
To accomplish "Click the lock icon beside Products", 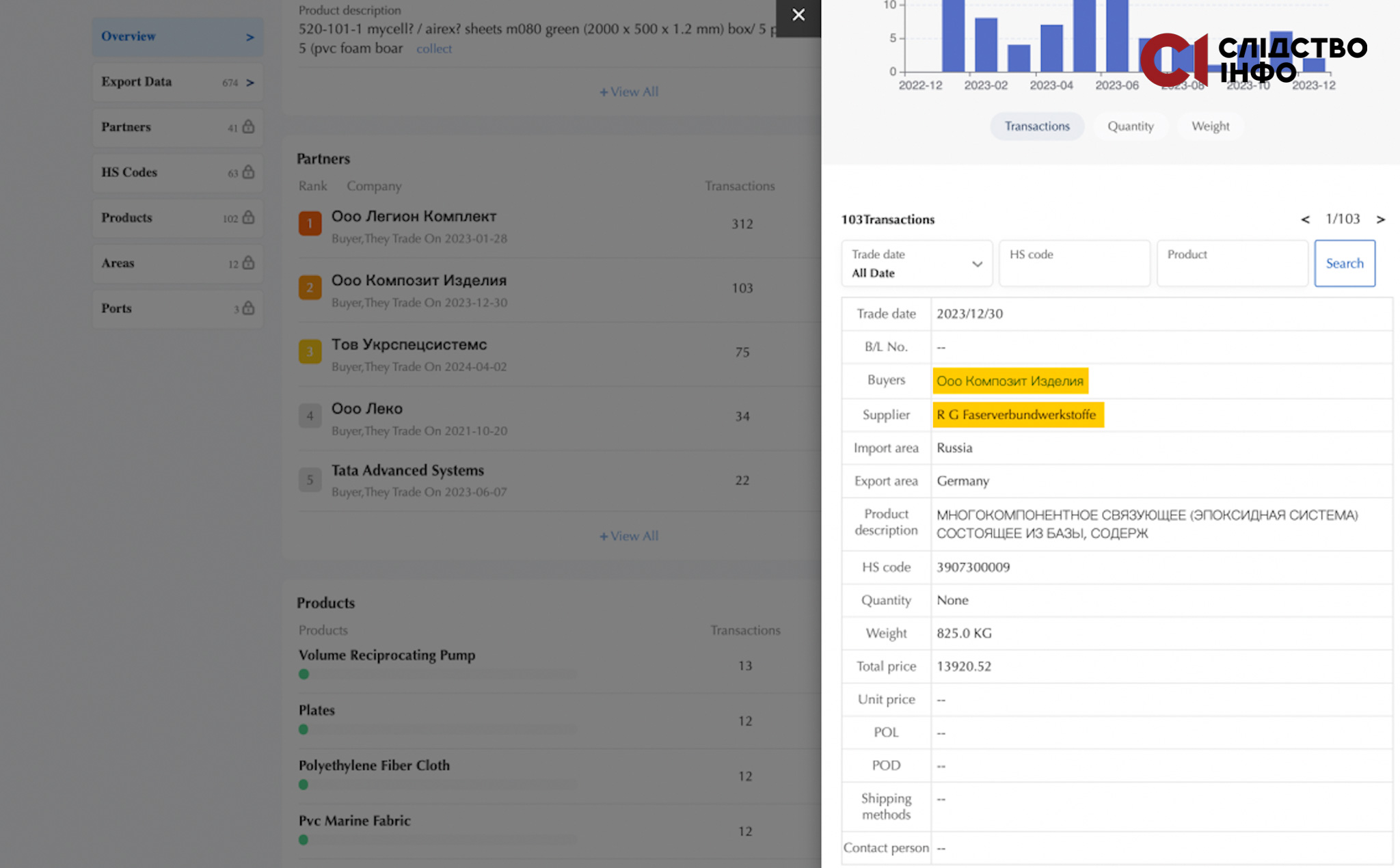I will tap(248, 217).
